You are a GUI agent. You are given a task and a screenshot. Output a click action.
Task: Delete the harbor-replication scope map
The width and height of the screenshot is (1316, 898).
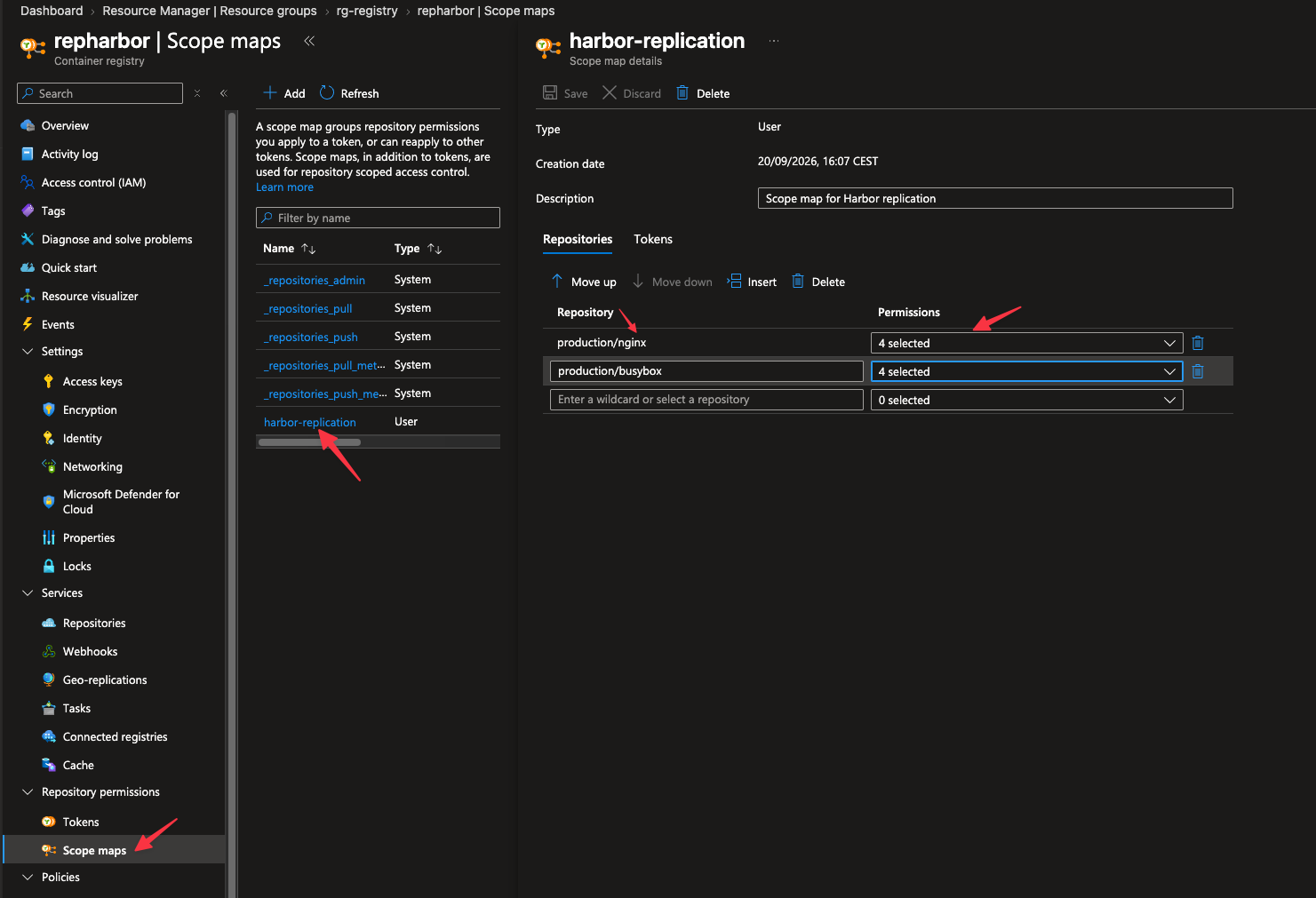click(703, 93)
